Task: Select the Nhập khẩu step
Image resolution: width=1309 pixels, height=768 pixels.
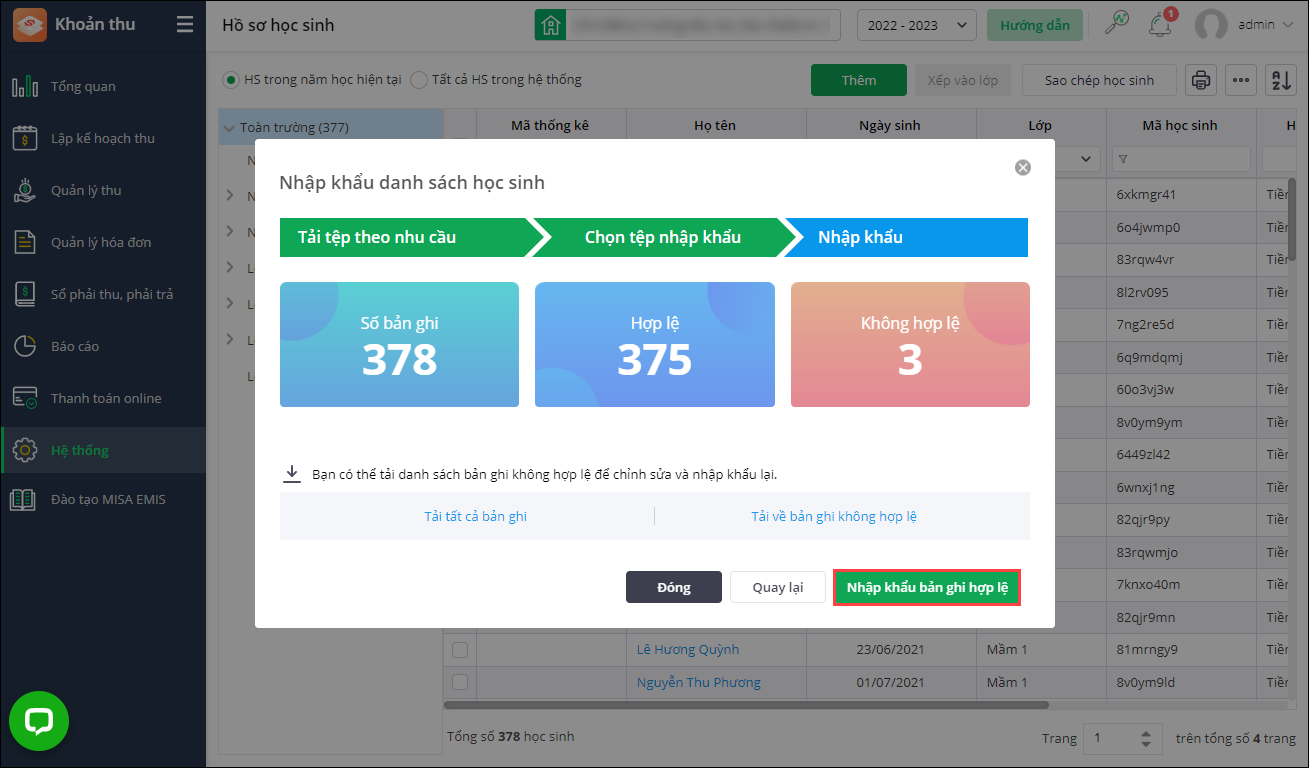Action: click(905, 237)
